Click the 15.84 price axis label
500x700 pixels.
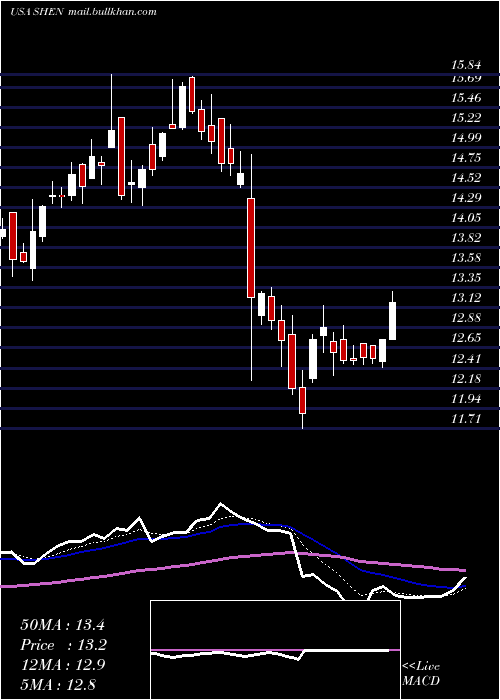coord(466,65)
